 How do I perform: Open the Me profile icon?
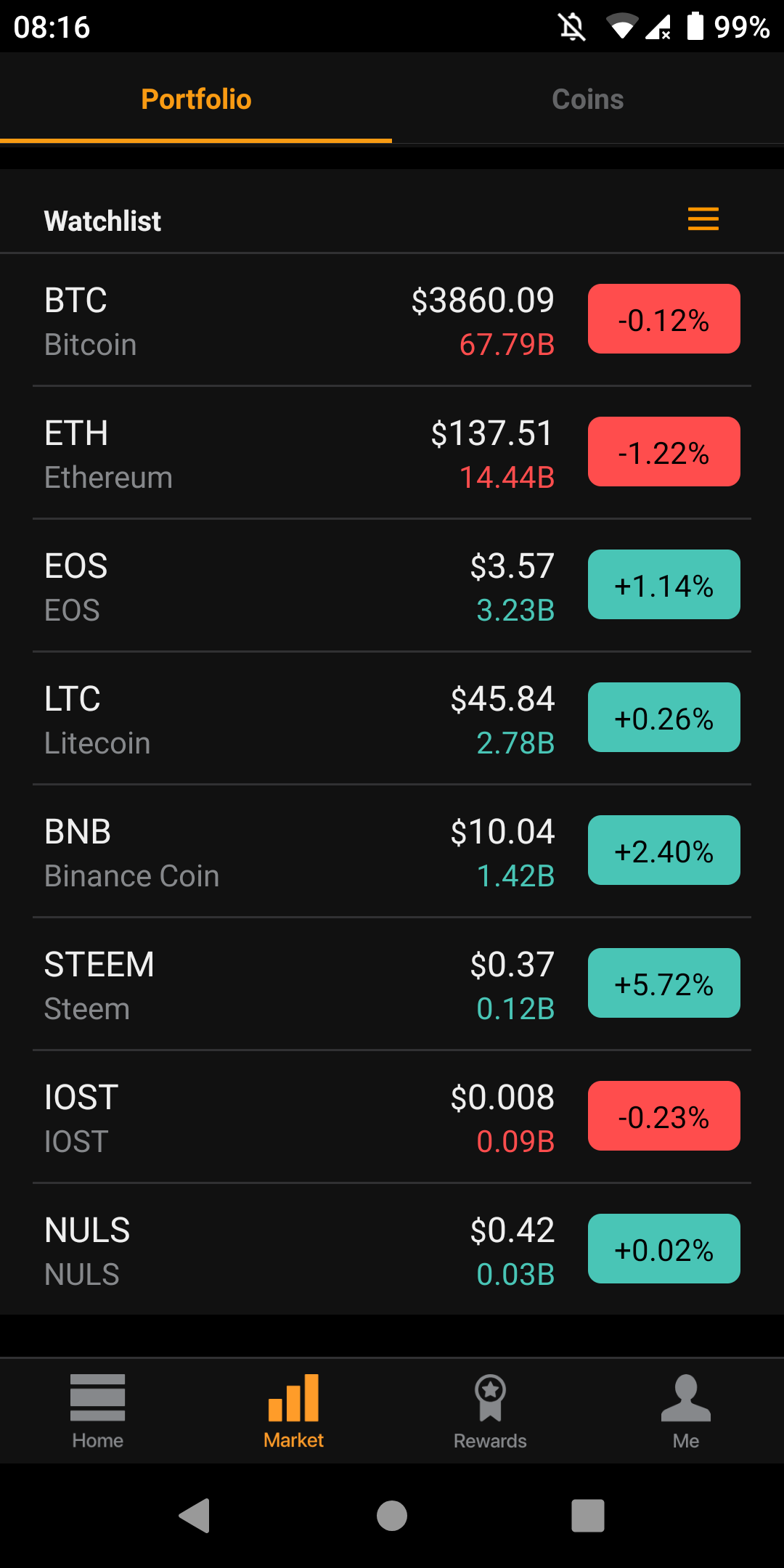click(x=685, y=1398)
